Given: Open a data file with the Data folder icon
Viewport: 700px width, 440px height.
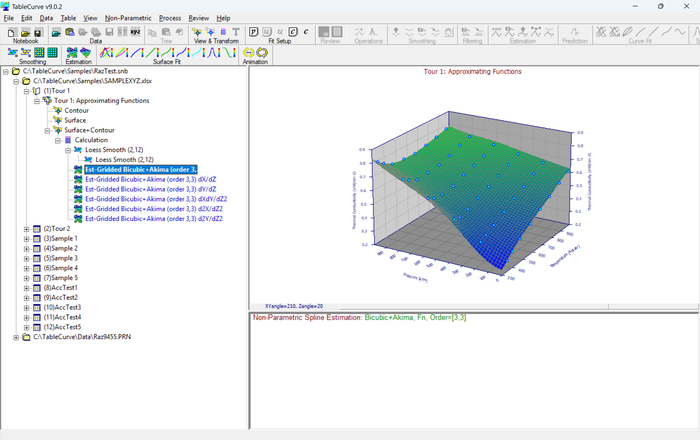Looking at the screenshot, I should coord(56,32).
